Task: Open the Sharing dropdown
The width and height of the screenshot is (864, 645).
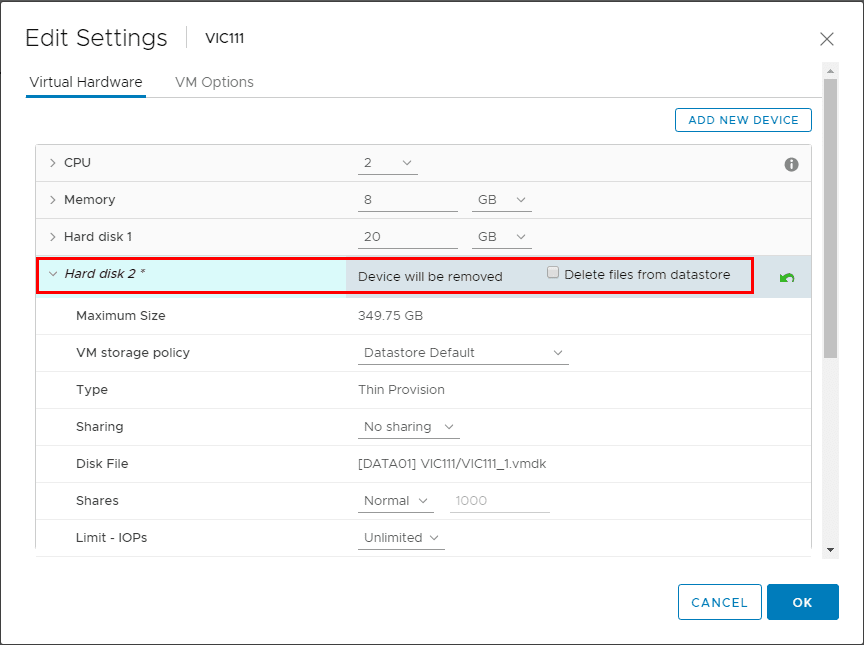Action: point(408,427)
